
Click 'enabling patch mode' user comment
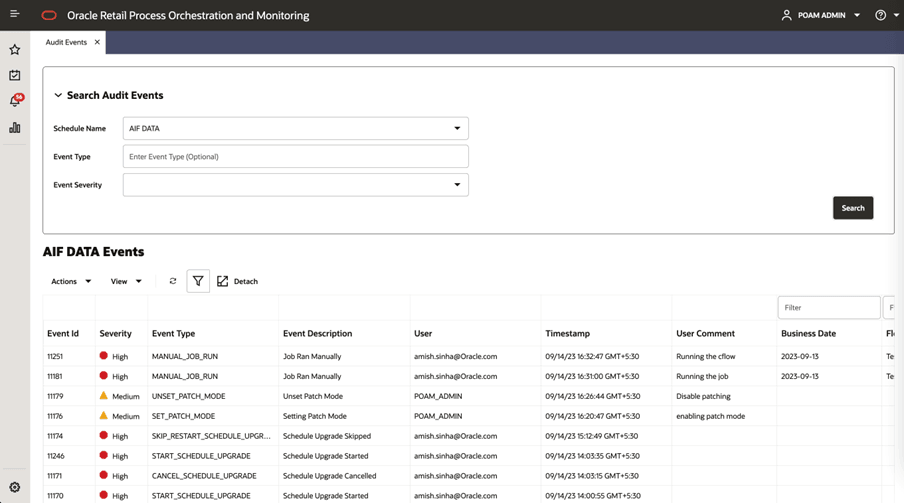pos(710,416)
